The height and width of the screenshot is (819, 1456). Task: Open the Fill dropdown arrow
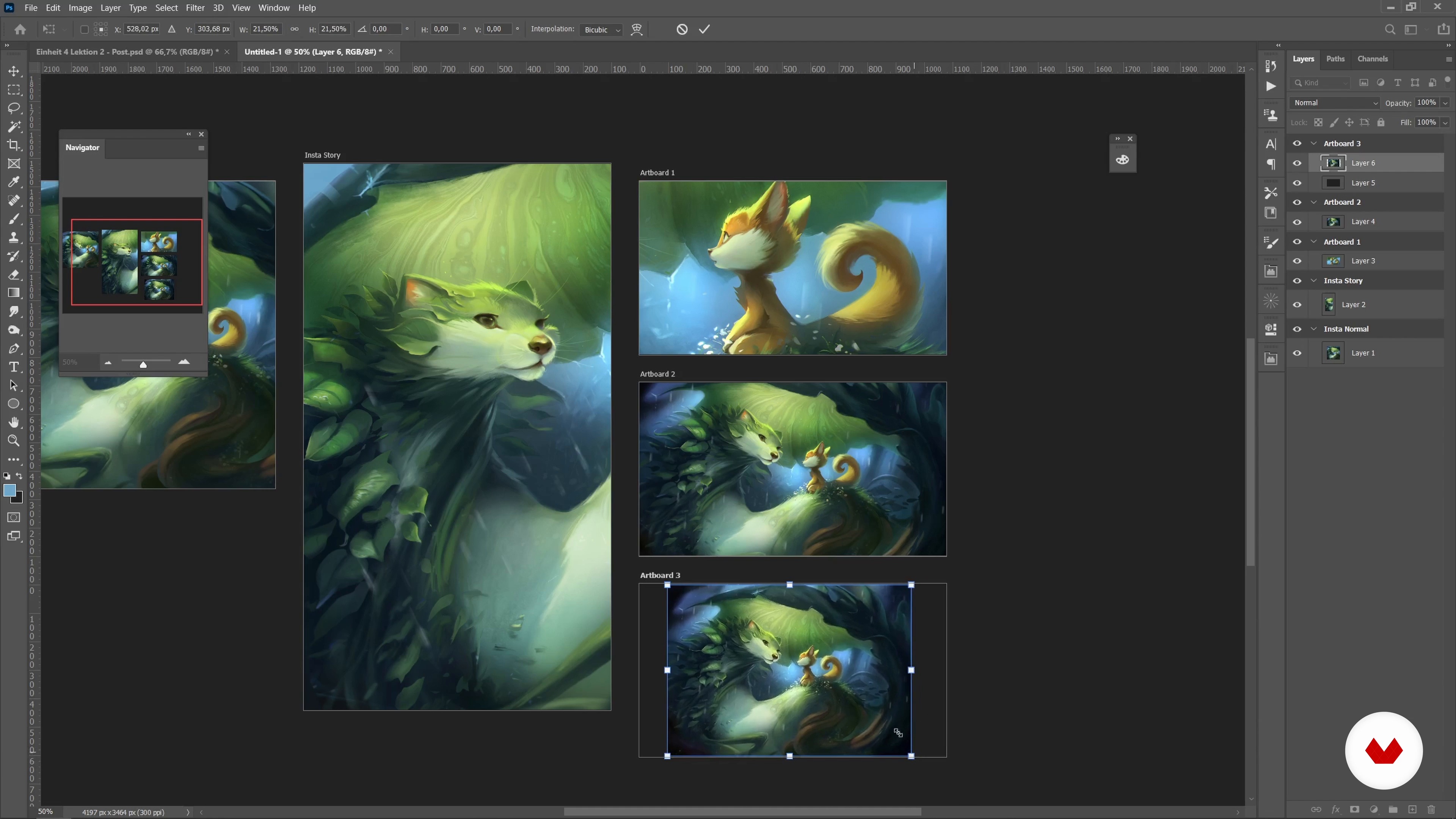1445,122
